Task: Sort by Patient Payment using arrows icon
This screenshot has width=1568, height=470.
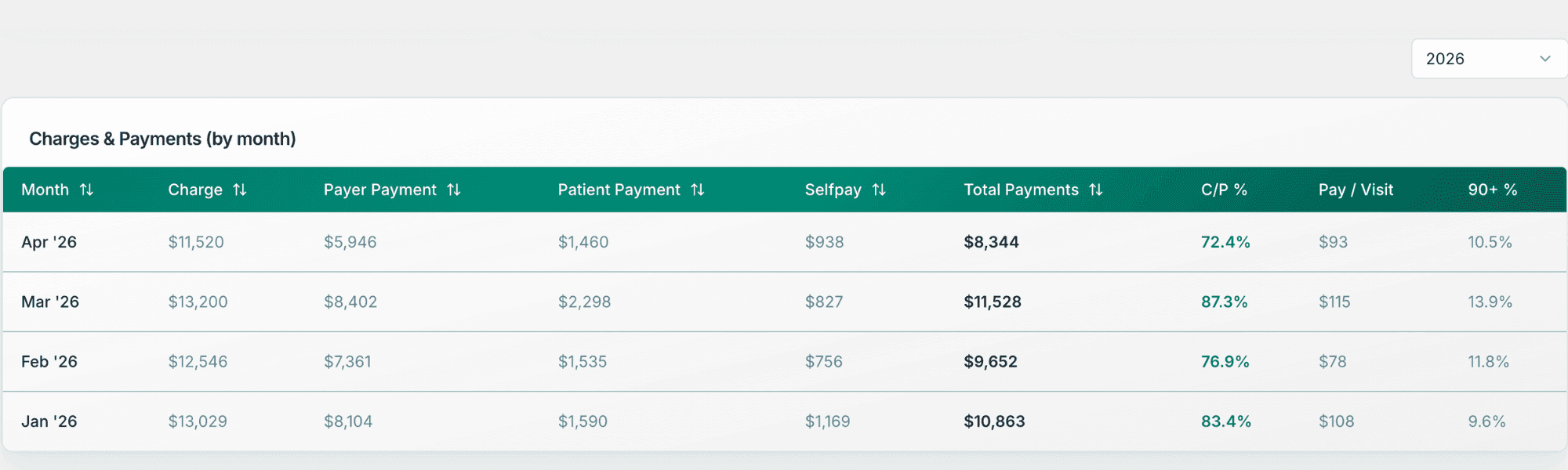Action: tap(698, 190)
